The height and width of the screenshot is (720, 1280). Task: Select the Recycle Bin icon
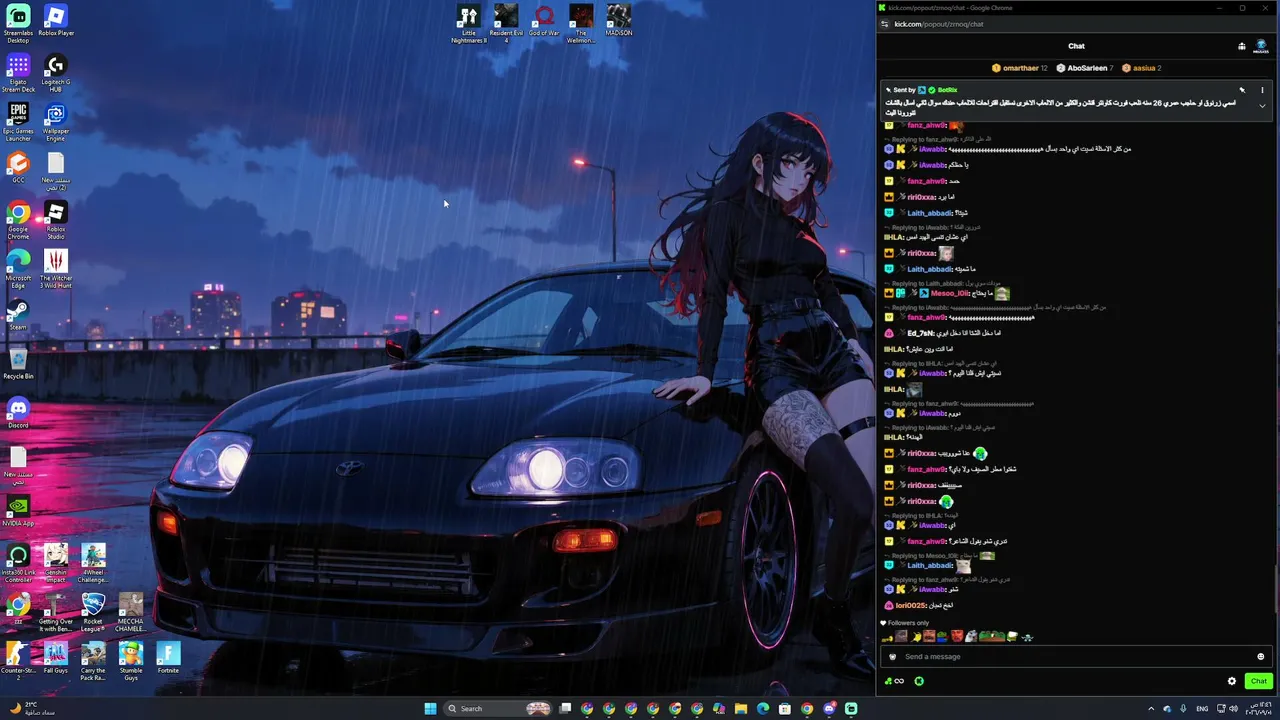(18, 363)
